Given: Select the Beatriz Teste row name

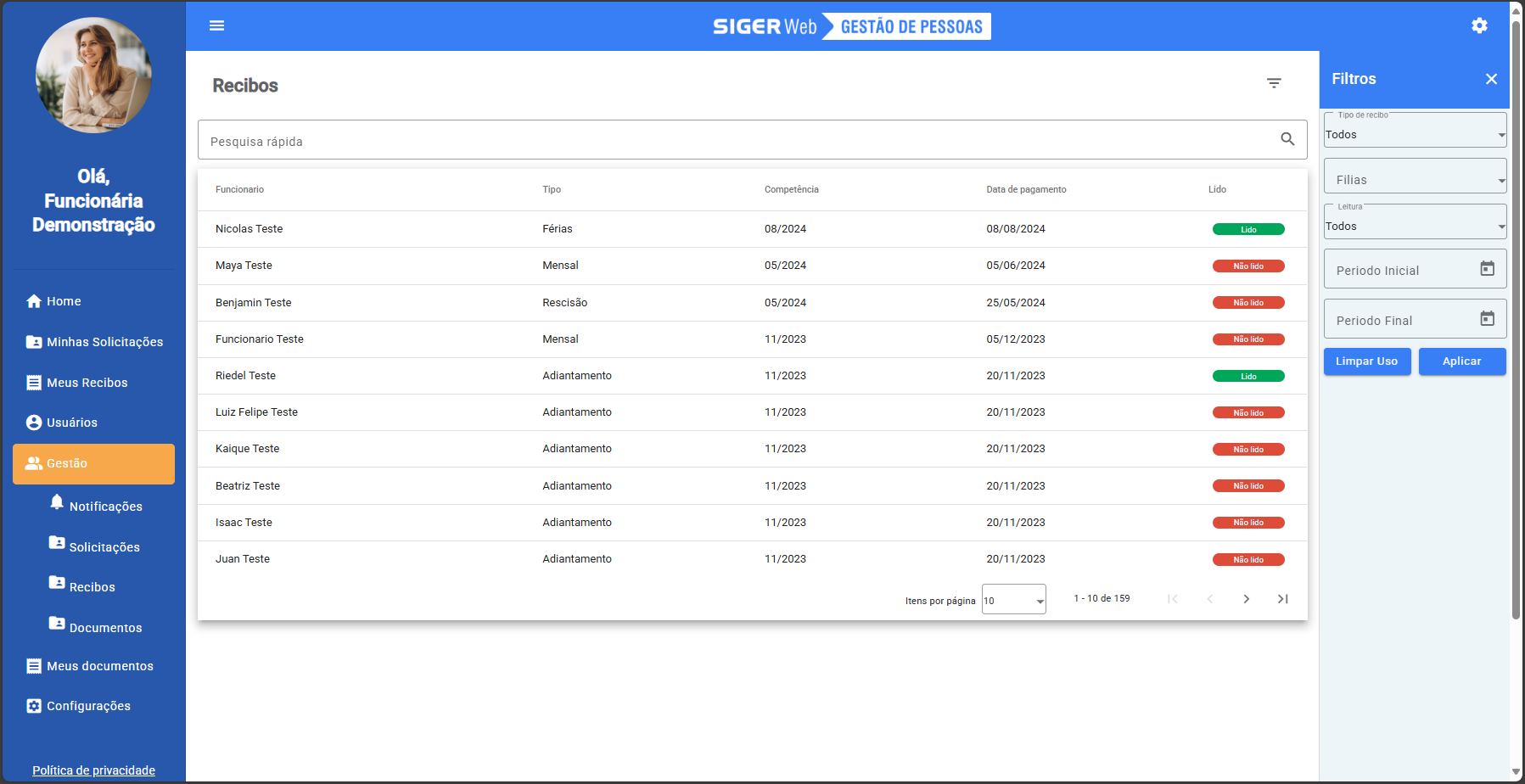Looking at the screenshot, I should click(247, 486).
